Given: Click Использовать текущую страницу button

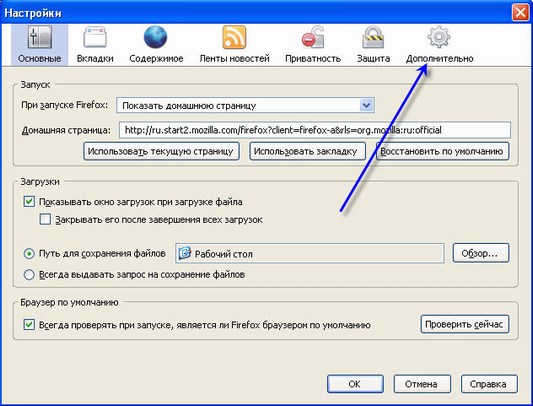Looking at the screenshot, I should click(161, 151).
